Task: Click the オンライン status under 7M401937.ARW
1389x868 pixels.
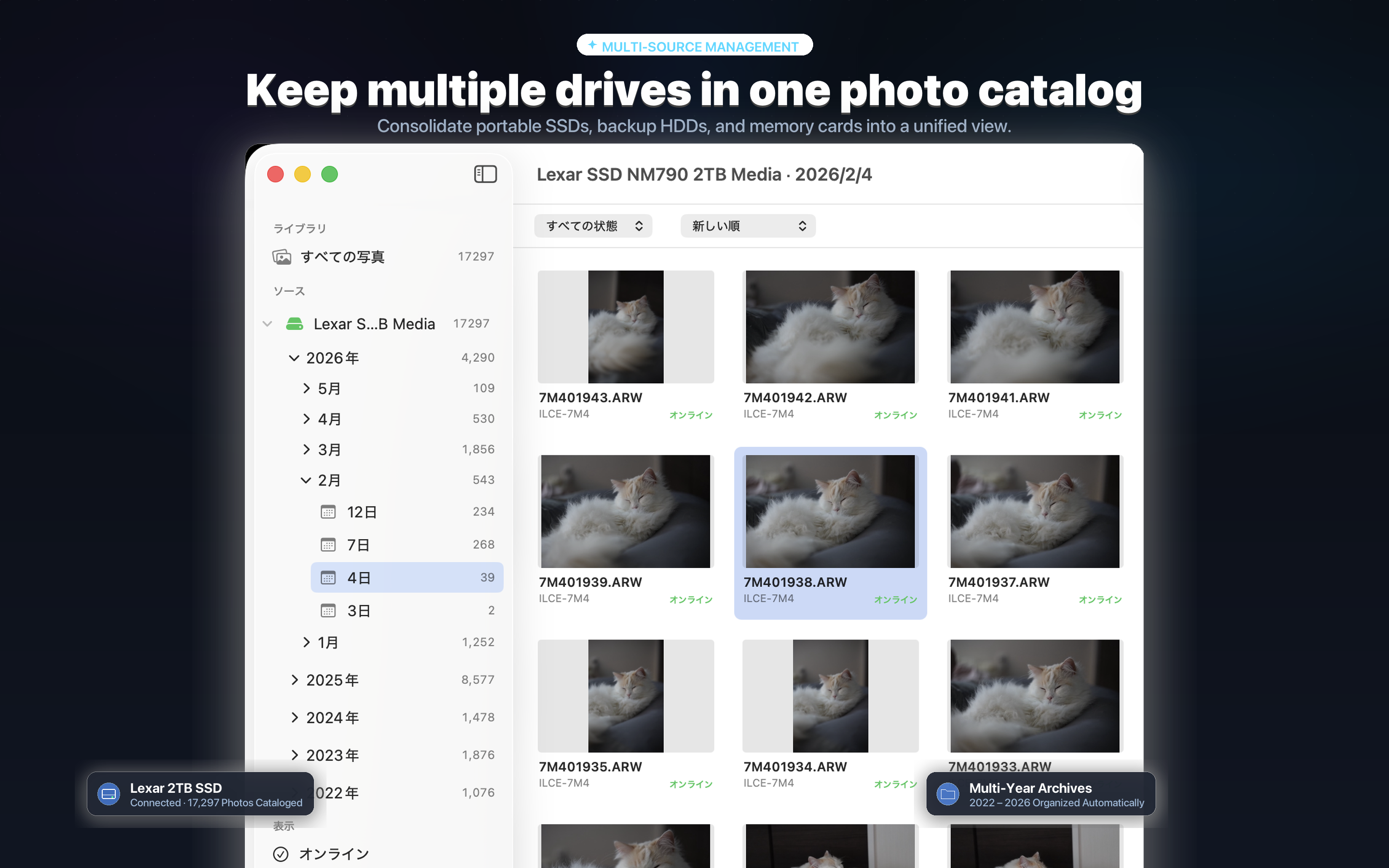Action: (1100, 599)
